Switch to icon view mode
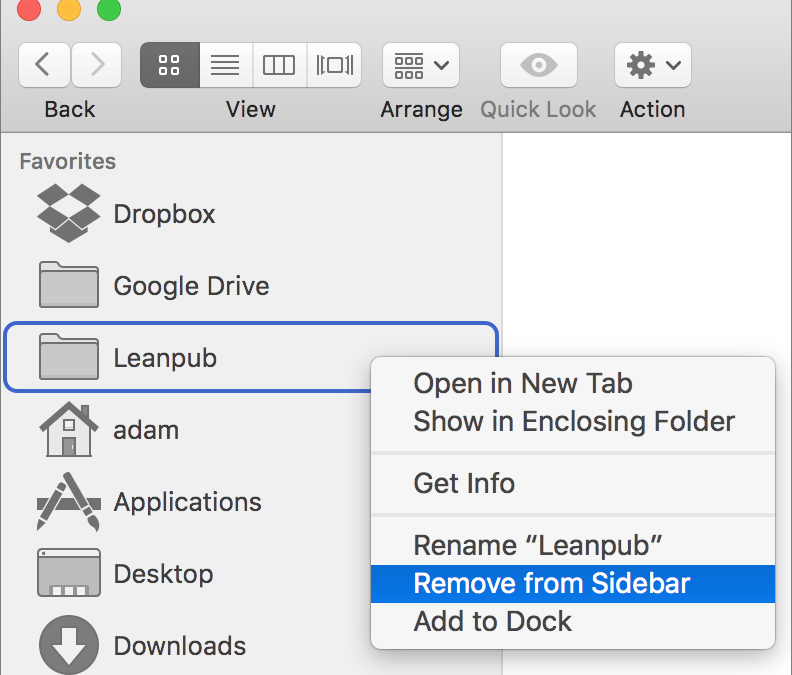Viewport: 792px width, 675px height. pyautogui.click(x=170, y=65)
